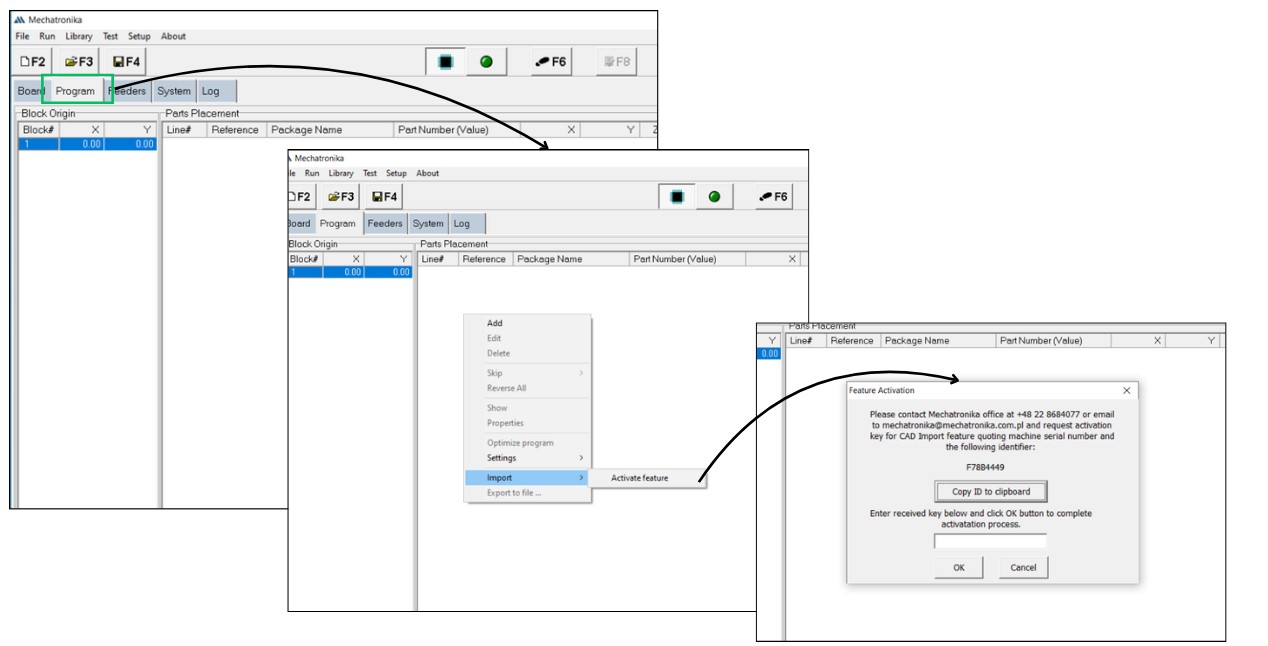This screenshot has width=1268, height=646.
Task: Expand the Skip submenu arrow in the context menu
Action: pyautogui.click(x=580, y=373)
